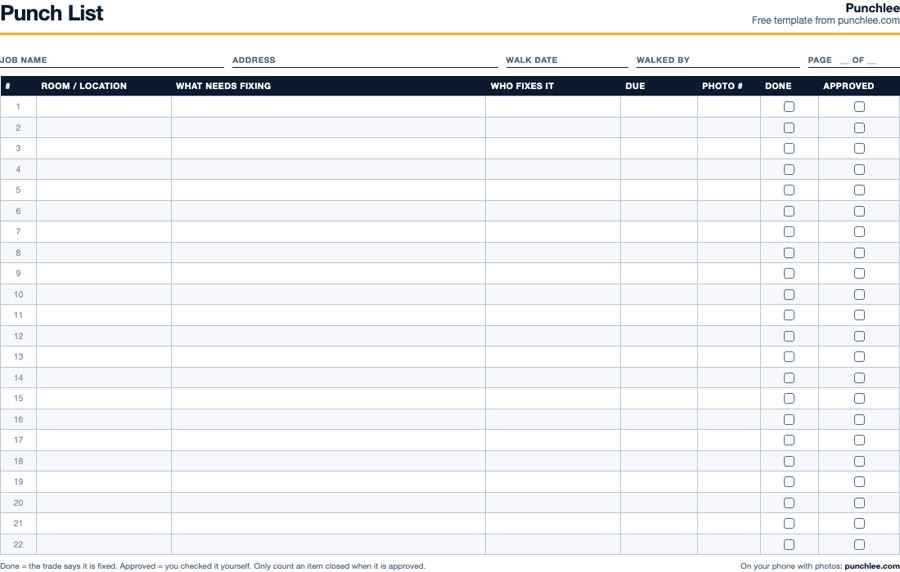Viewport: 900px width, 572px height.
Task: Mark row 13 as Approved
Action: pos(859,357)
